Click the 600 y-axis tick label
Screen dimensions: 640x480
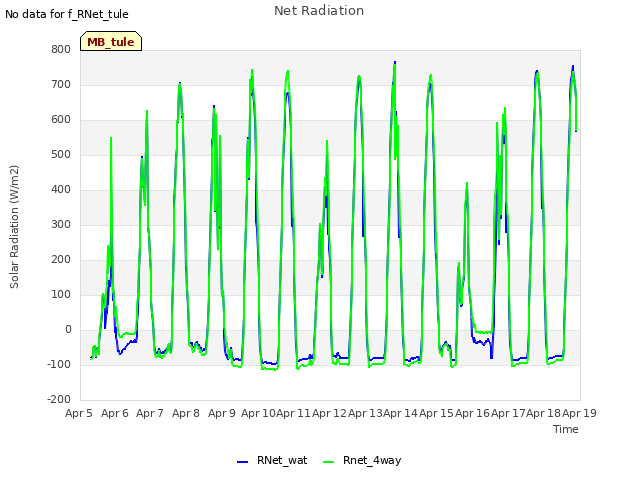(61, 120)
